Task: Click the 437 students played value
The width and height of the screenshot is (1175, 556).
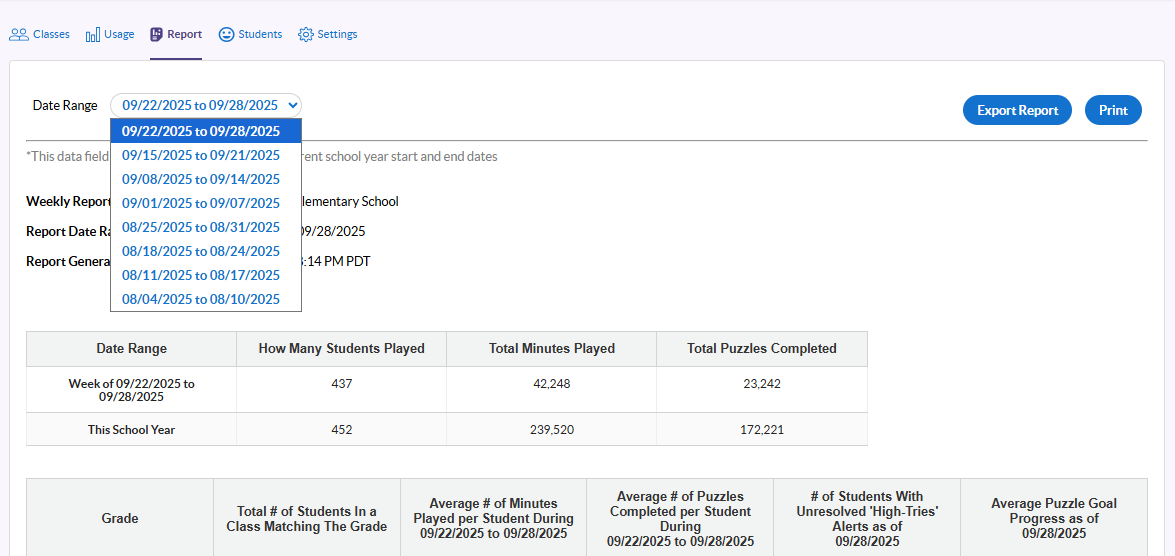Action: (x=342, y=384)
